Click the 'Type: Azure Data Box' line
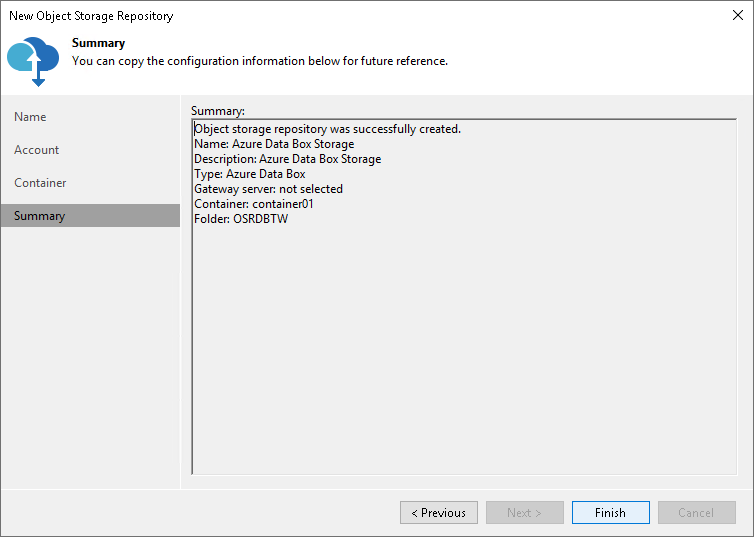The width and height of the screenshot is (754, 537). [249, 174]
